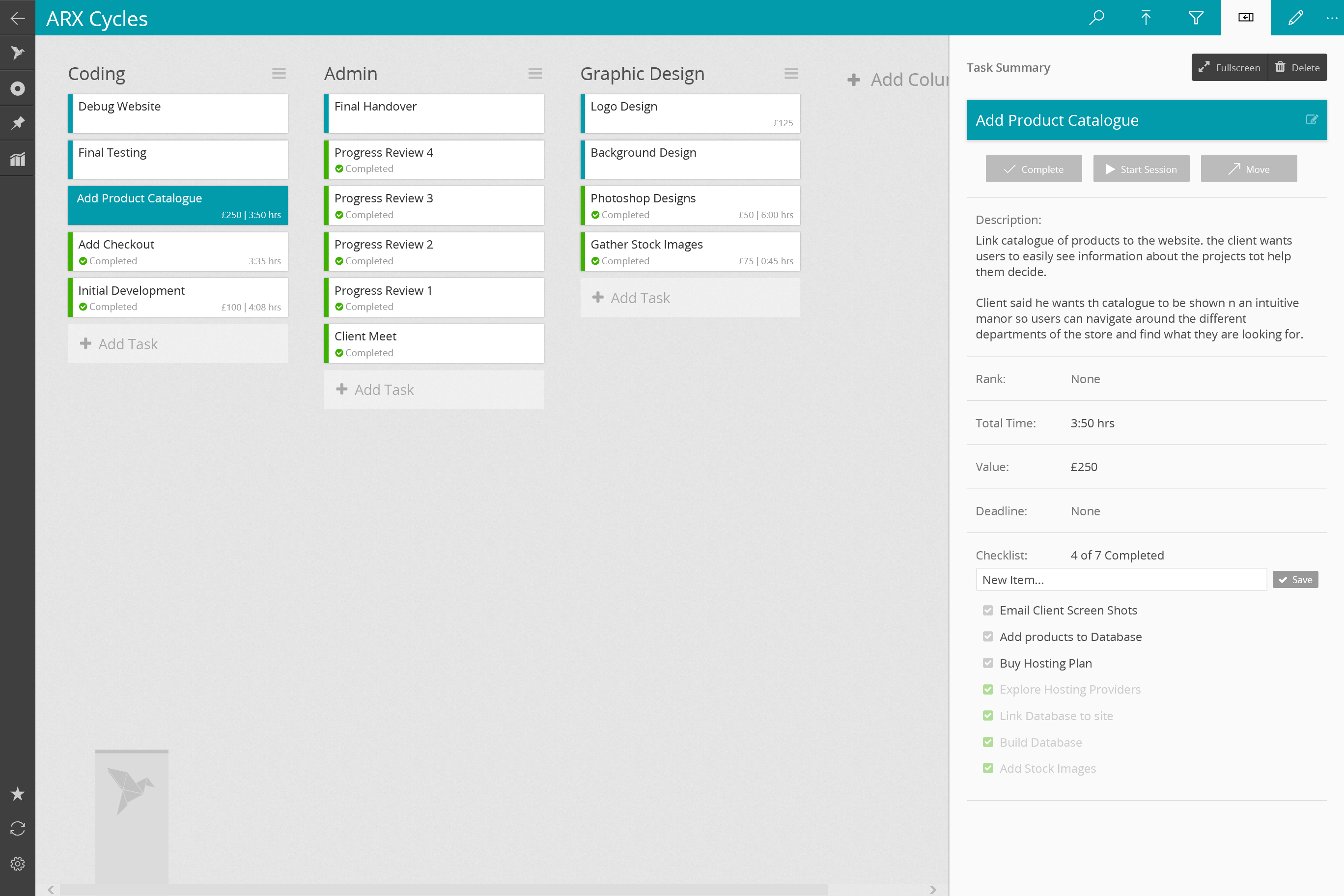Open the Graphic Design column menu

pos(791,74)
